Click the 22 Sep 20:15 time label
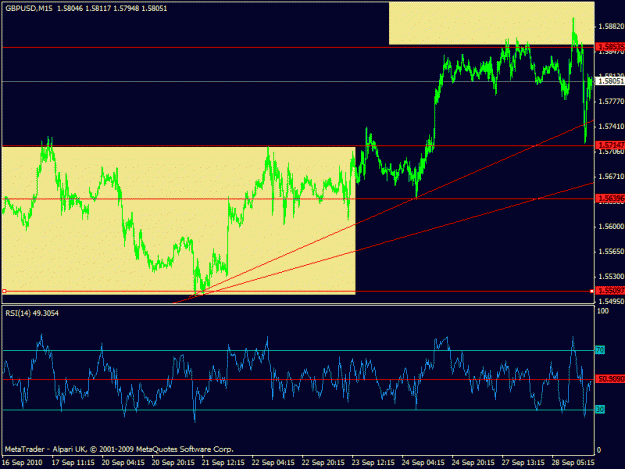625x469 pixels. pos(323,463)
